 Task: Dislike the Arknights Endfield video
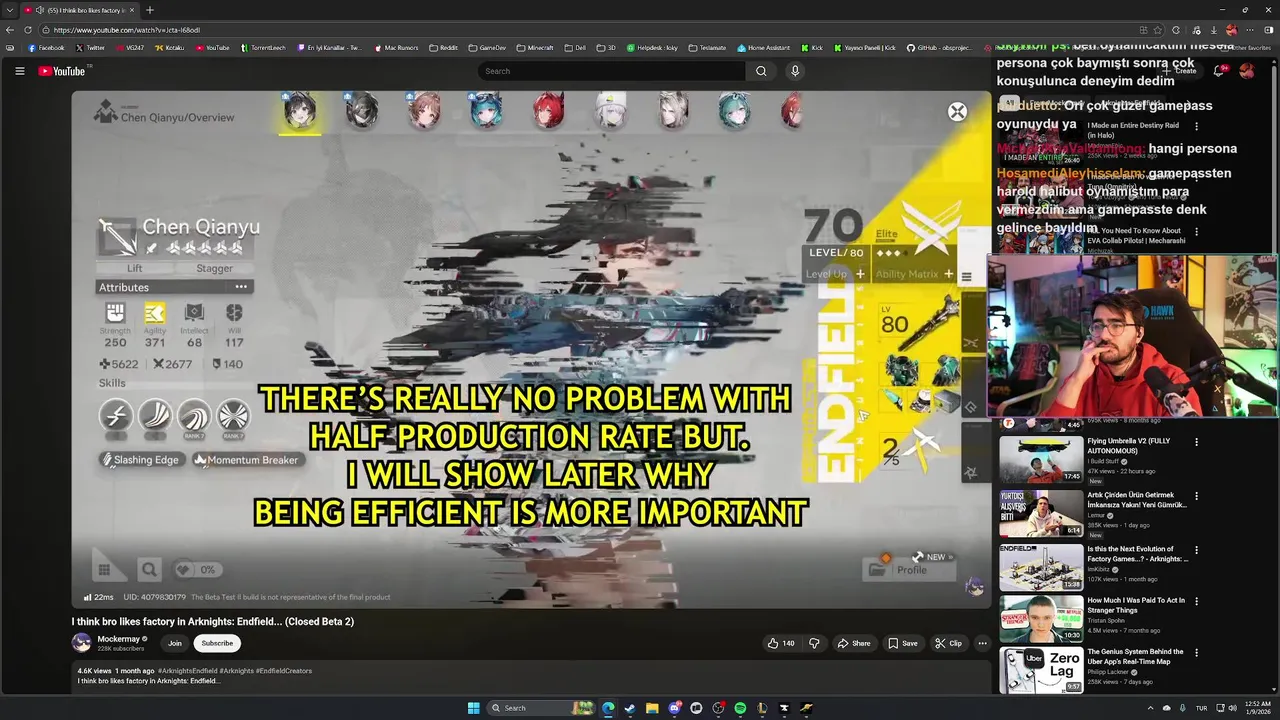(814, 643)
